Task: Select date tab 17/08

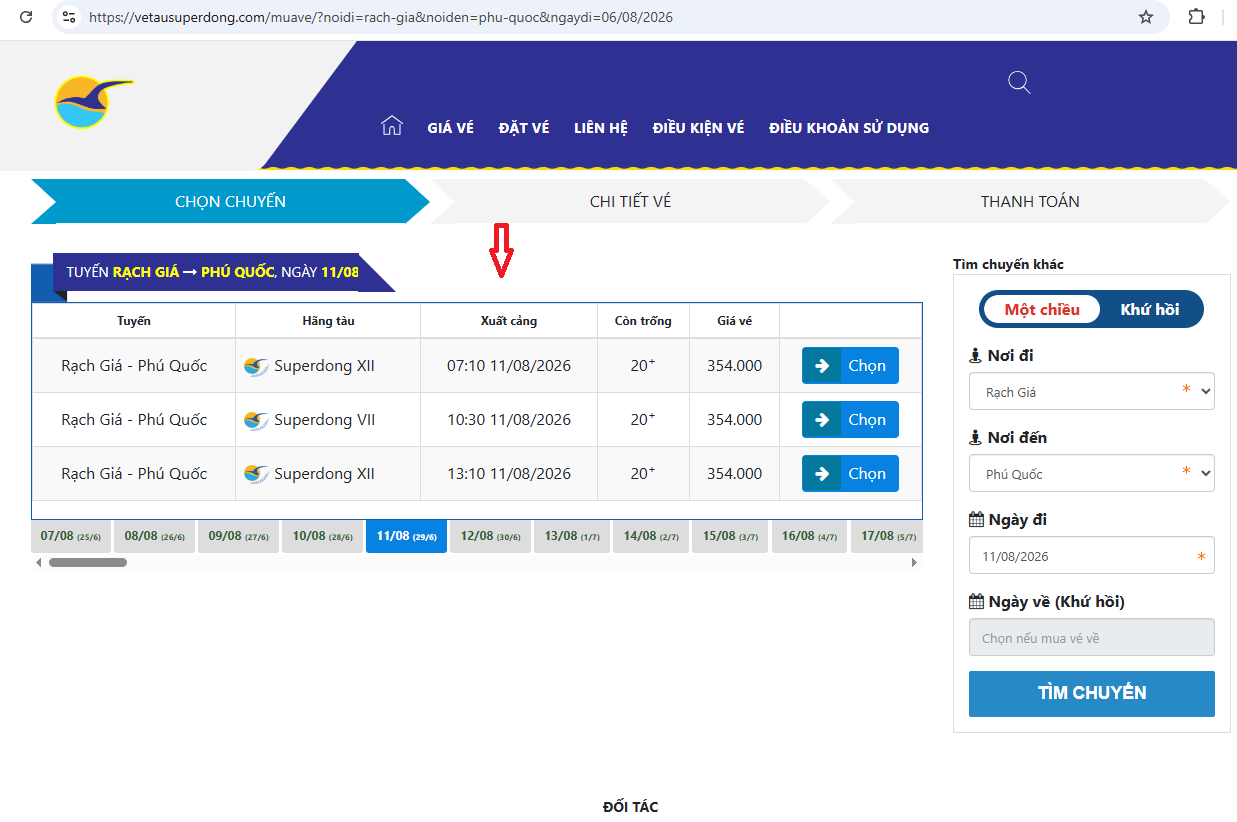Action: coord(886,536)
